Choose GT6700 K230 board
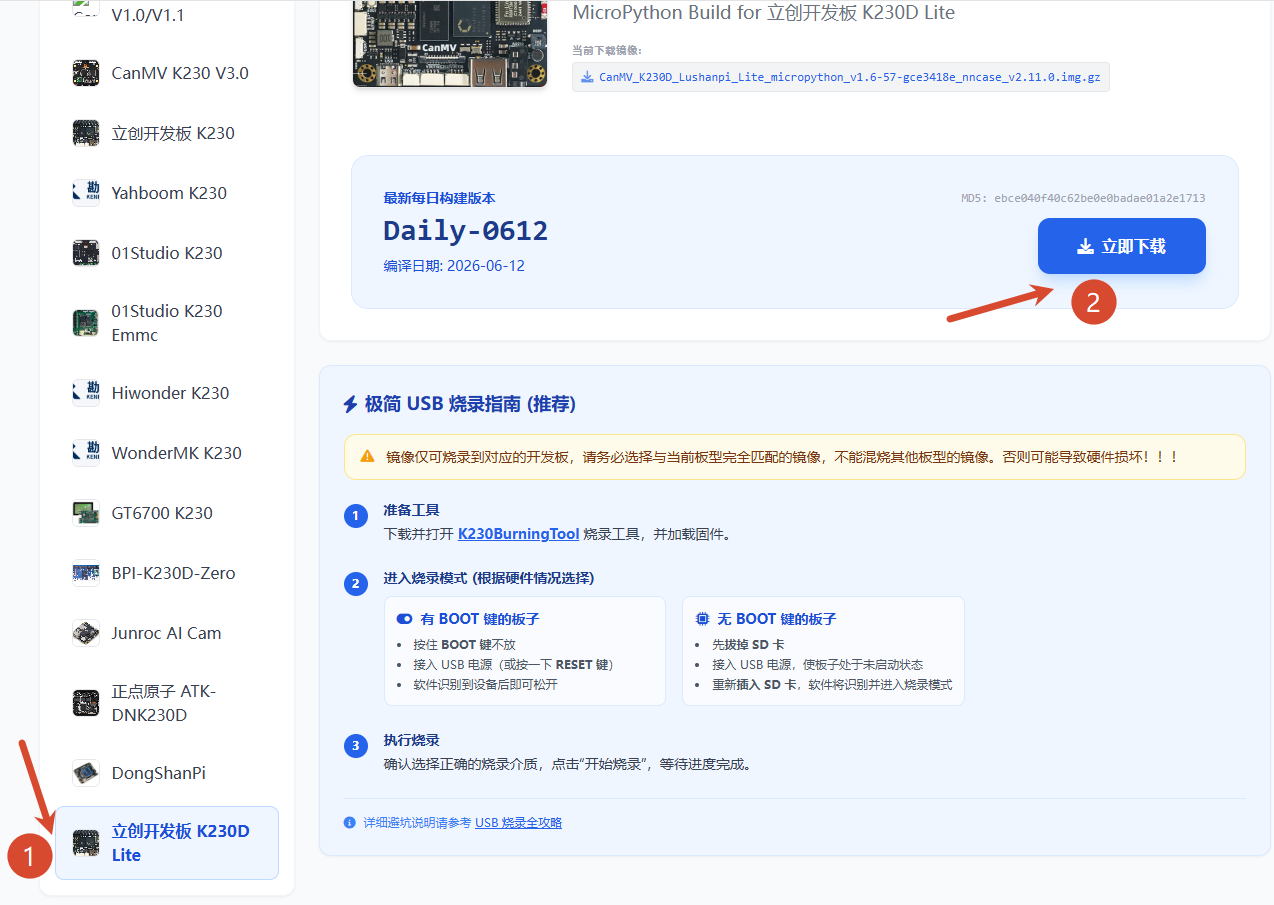Screen dimensions: 1274x905 167,513
